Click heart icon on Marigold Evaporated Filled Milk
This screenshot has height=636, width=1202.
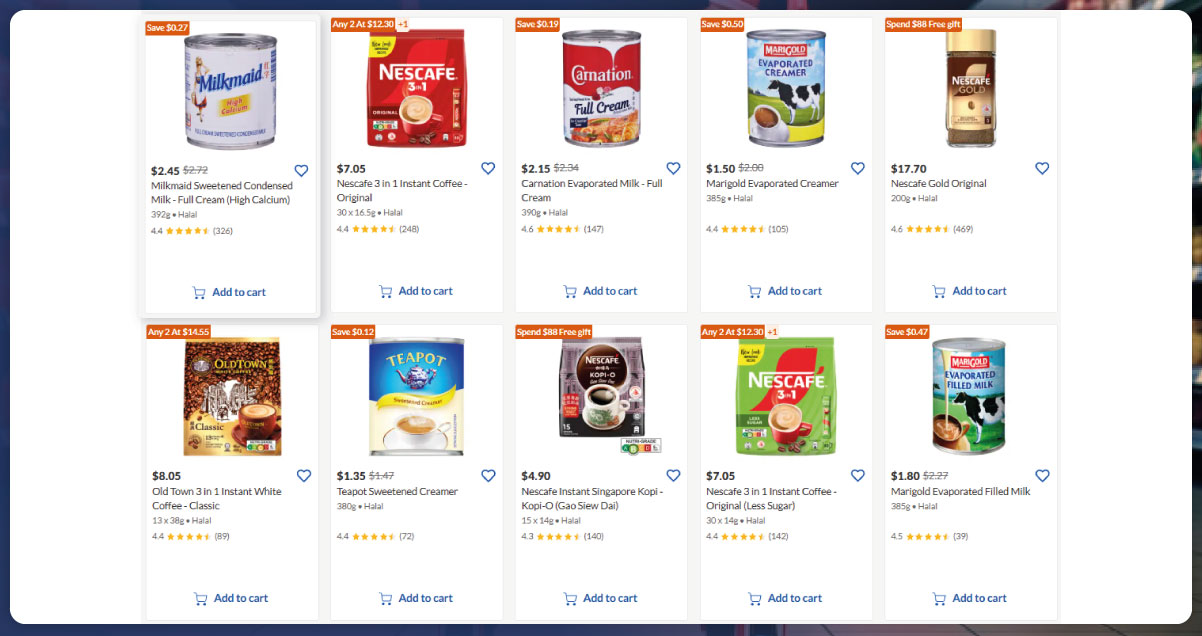click(x=1042, y=476)
